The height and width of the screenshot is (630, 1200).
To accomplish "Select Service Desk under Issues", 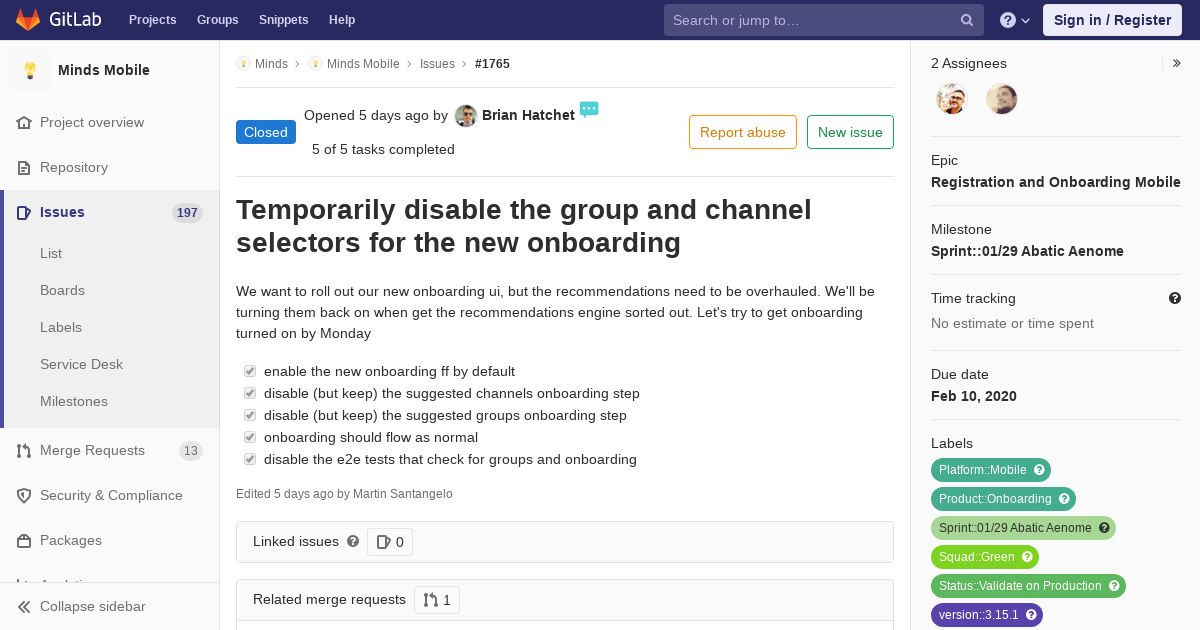I will pos(81,364).
